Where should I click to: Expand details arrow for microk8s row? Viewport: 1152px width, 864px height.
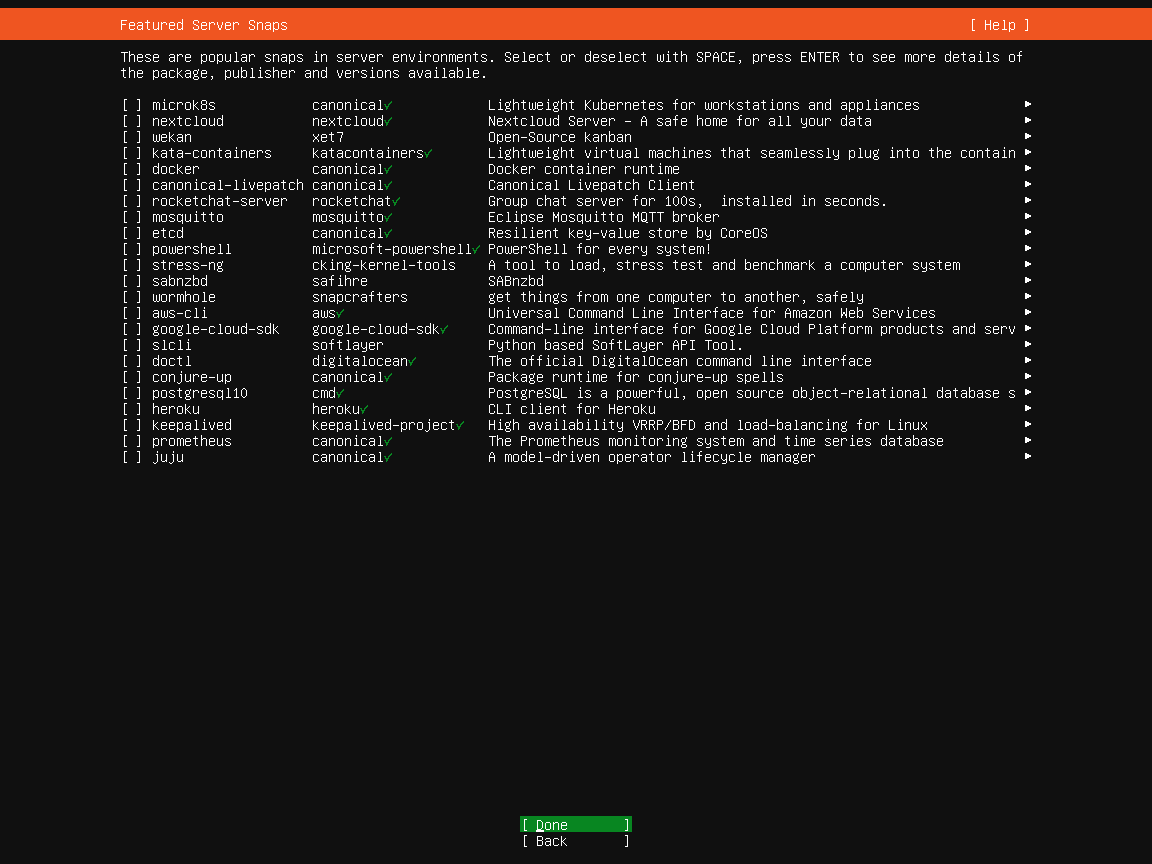click(1028, 104)
